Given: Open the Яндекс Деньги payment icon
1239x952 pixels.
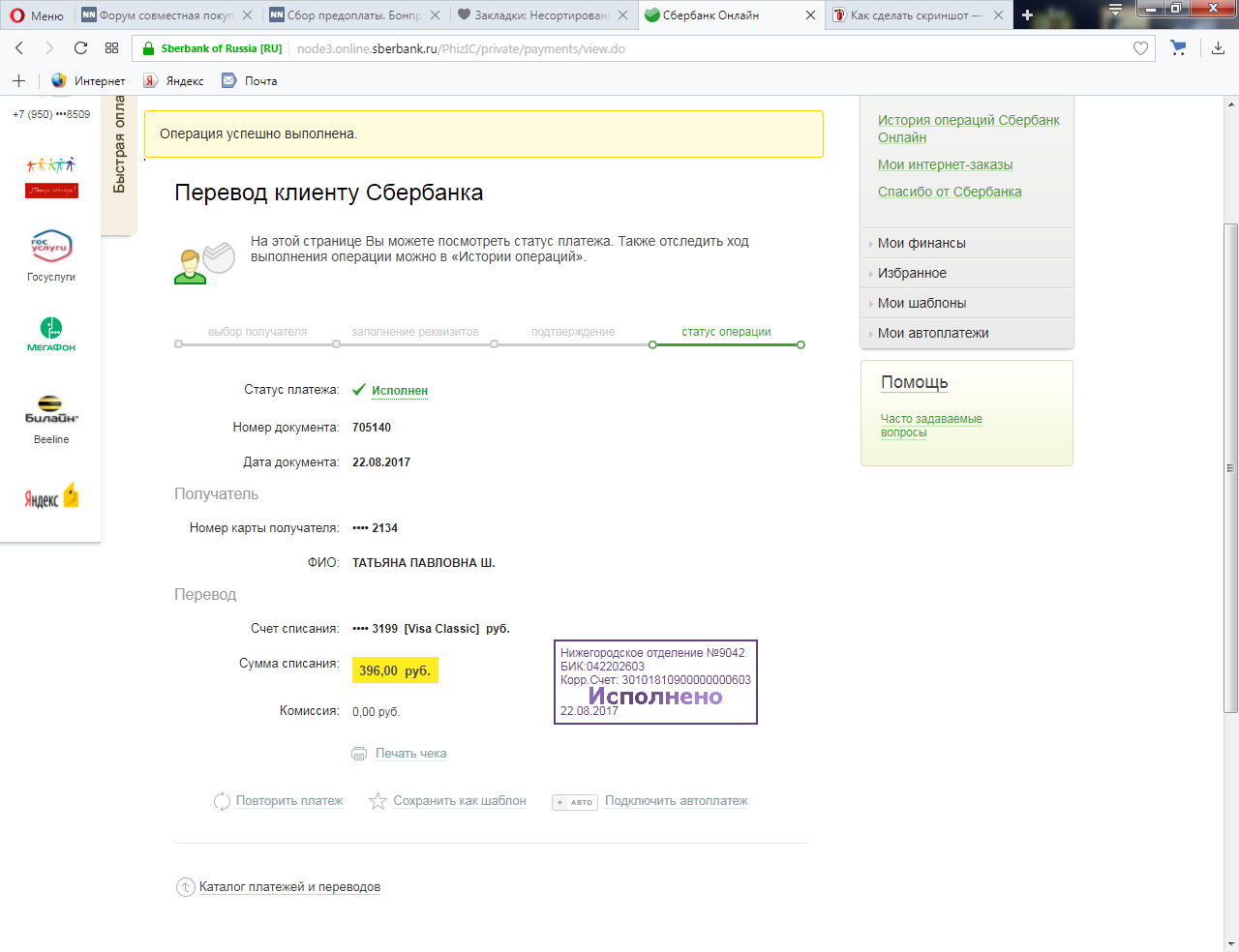Looking at the screenshot, I should 51,496.
